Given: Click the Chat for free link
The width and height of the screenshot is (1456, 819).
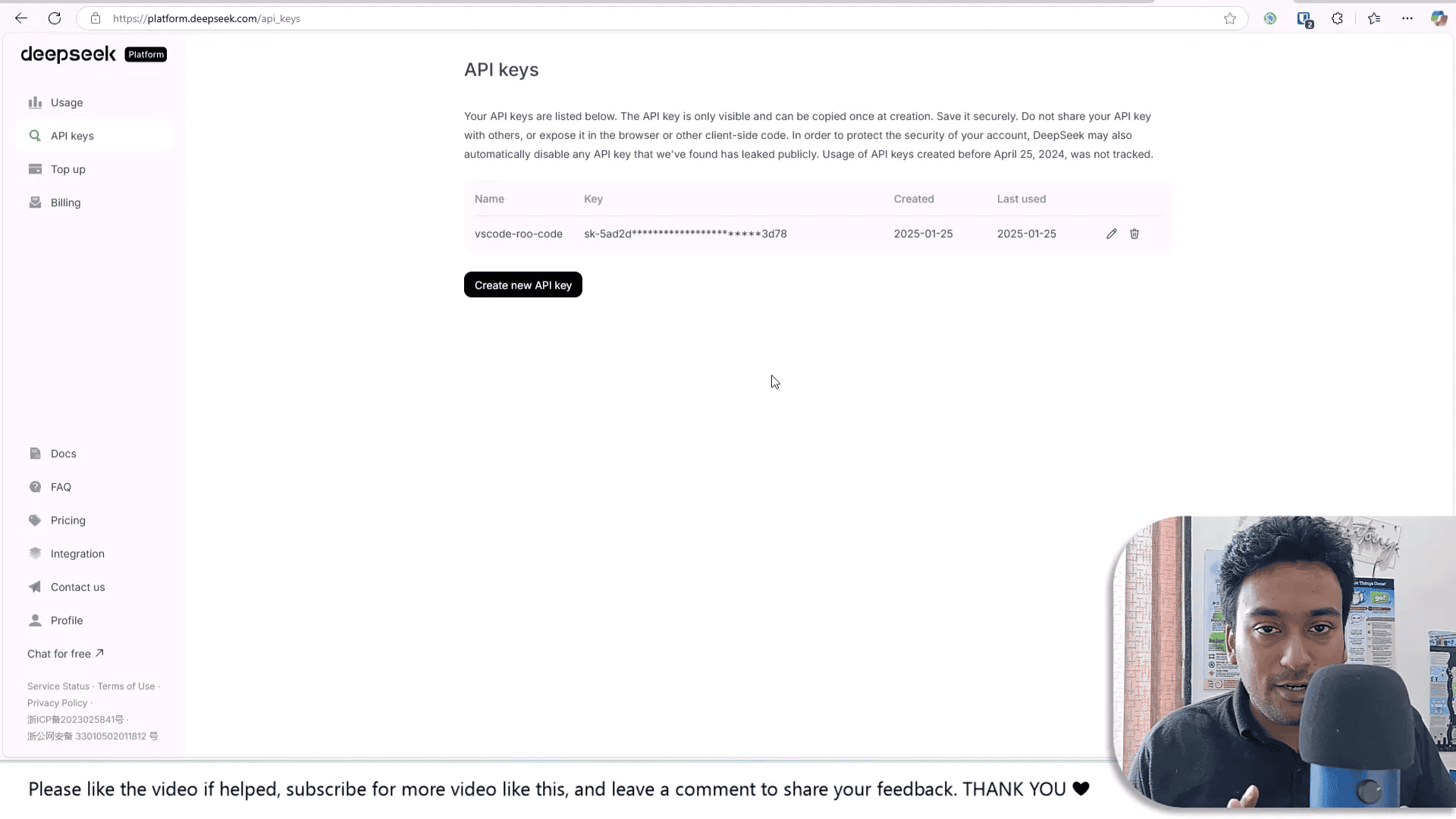Looking at the screenshot, I should pos(65,654).
